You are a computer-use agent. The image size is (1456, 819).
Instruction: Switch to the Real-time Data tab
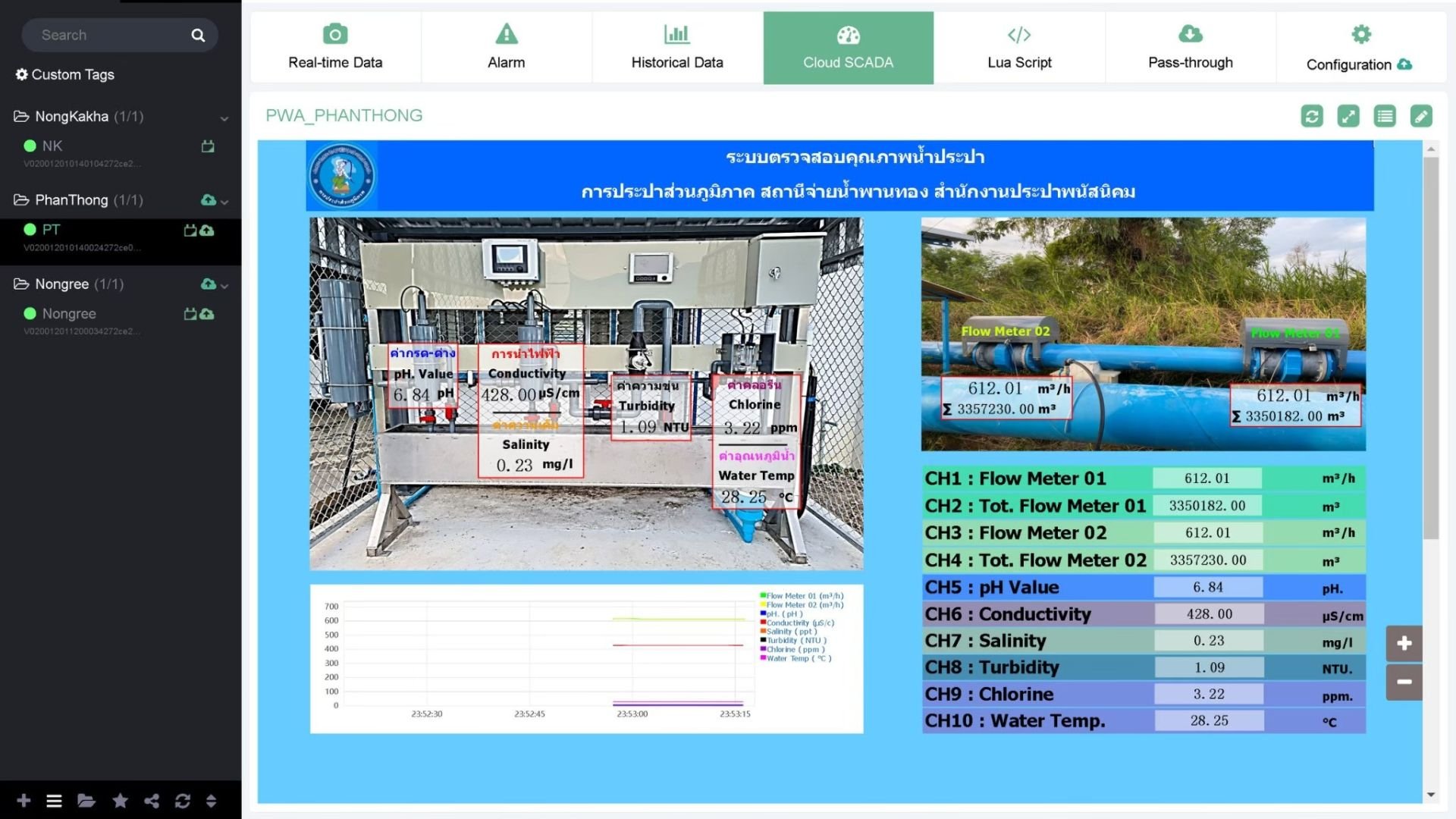(x=335, y=47)
